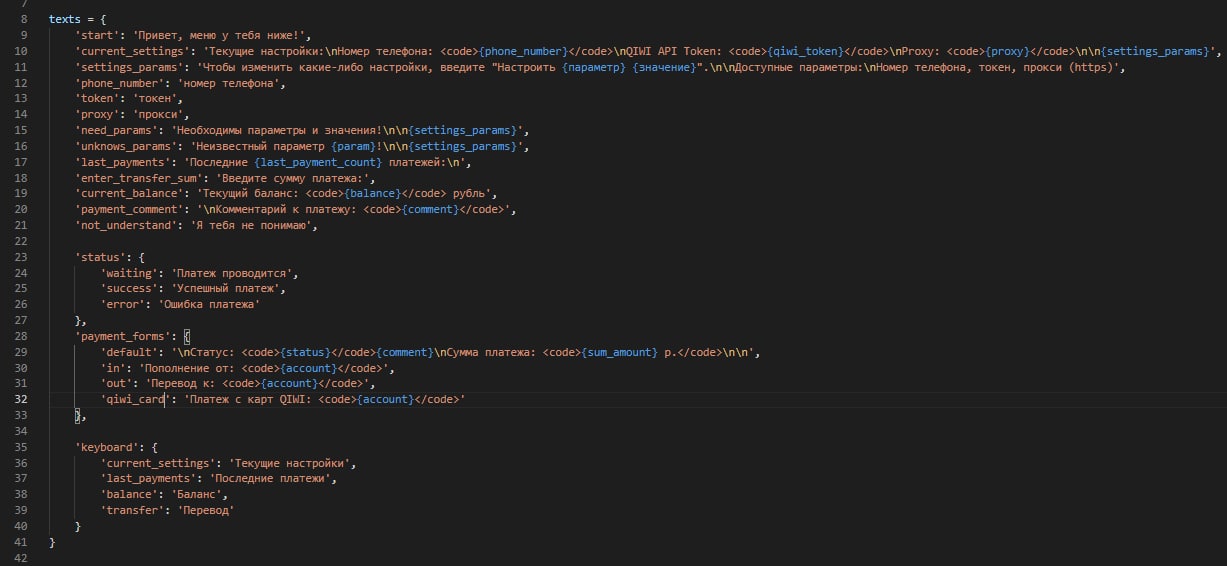
Task: Click the 'not_understand' key
Action: tap(127, 226)
